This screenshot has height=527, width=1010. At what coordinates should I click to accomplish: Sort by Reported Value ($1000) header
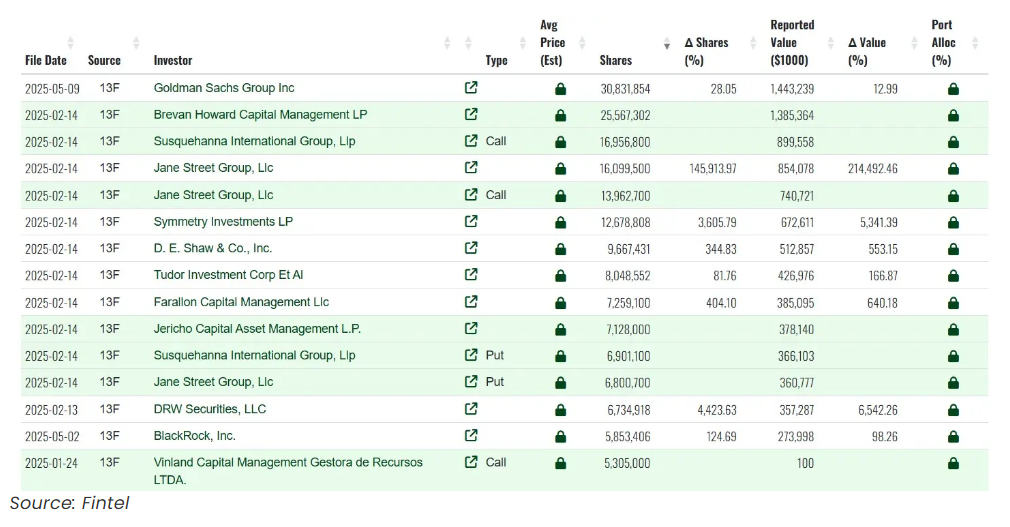click(829, 43)
